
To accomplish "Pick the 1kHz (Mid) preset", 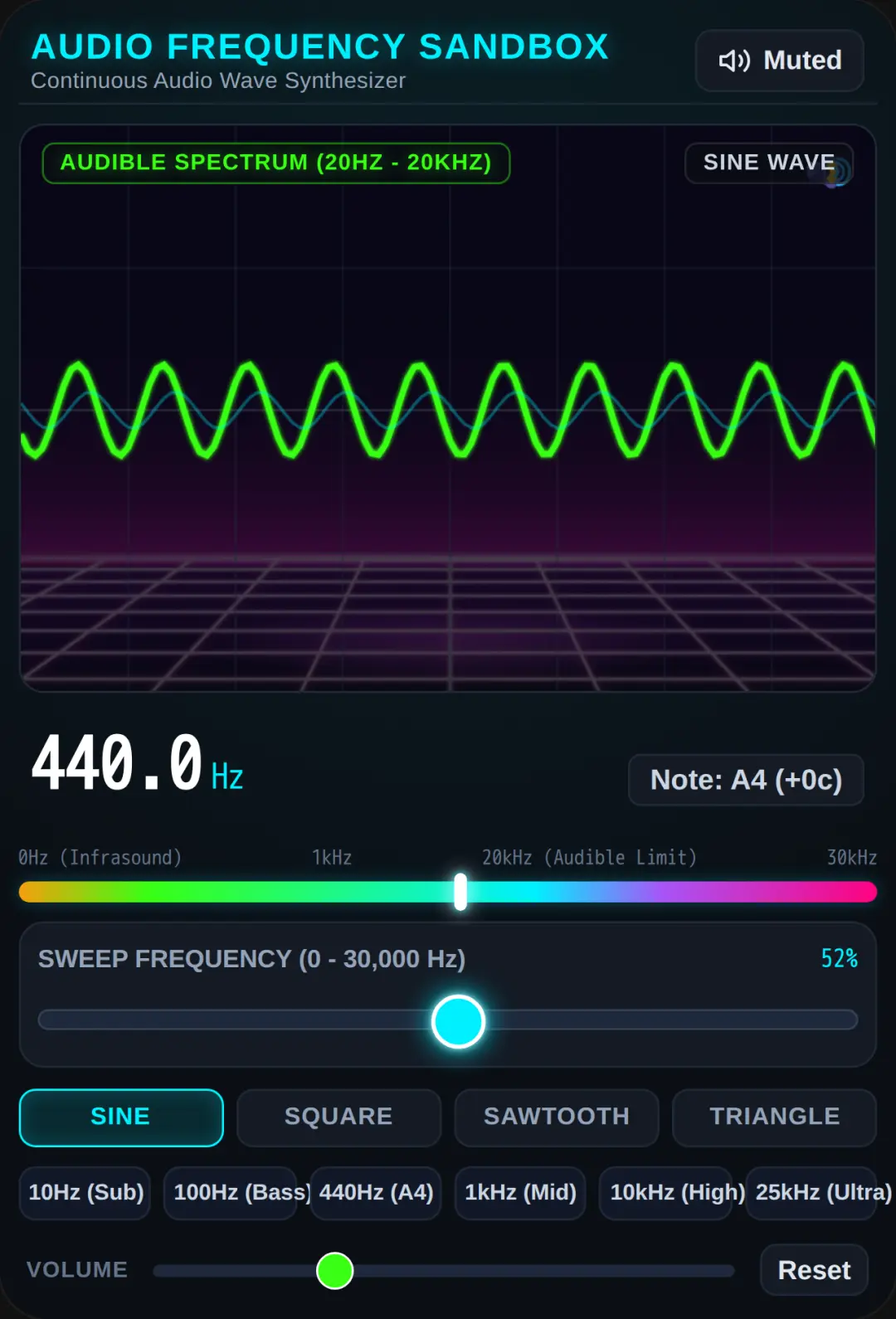I will point(520,1193).
